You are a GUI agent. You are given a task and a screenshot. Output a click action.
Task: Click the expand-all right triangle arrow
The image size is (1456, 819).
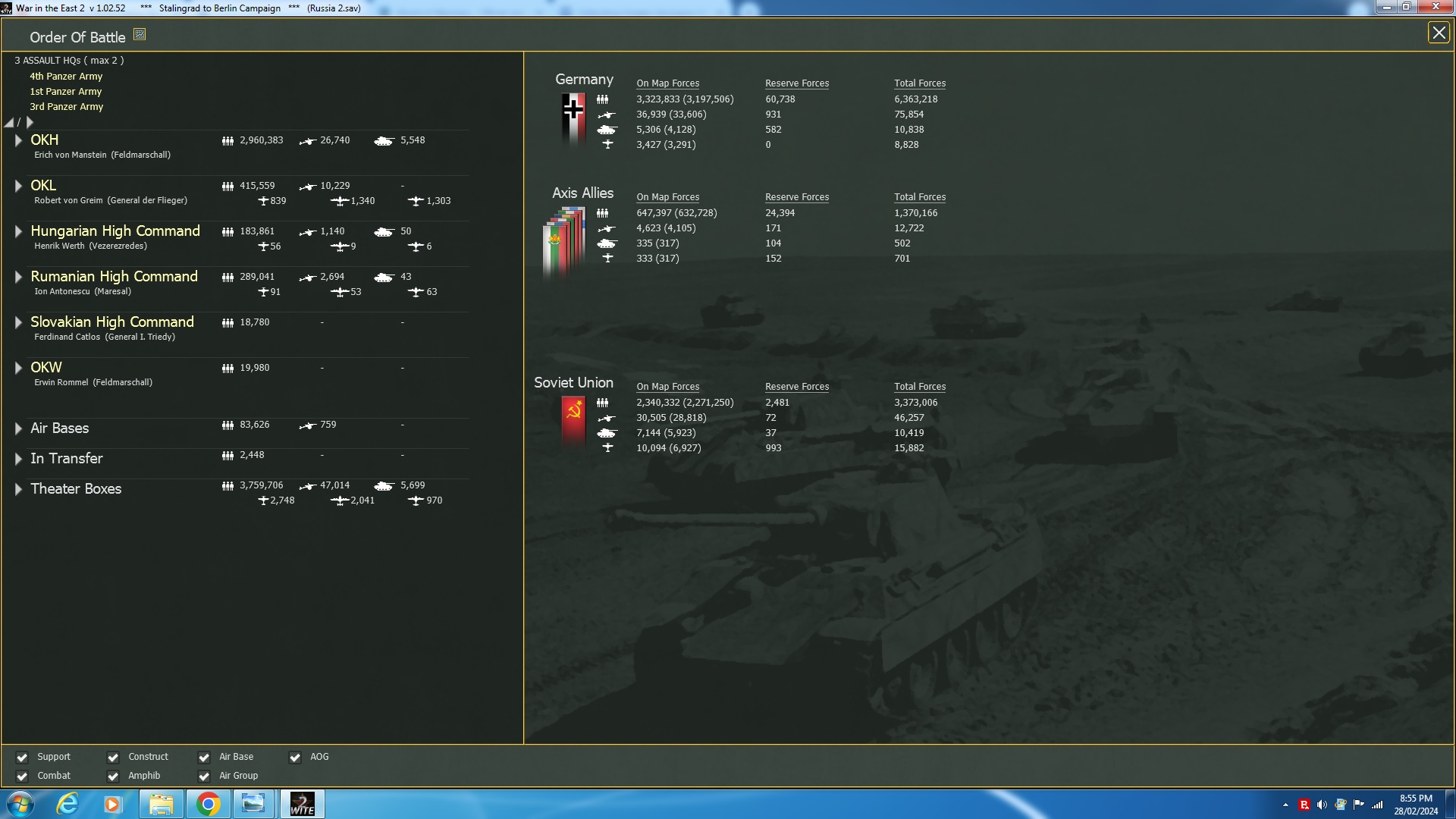30,123
